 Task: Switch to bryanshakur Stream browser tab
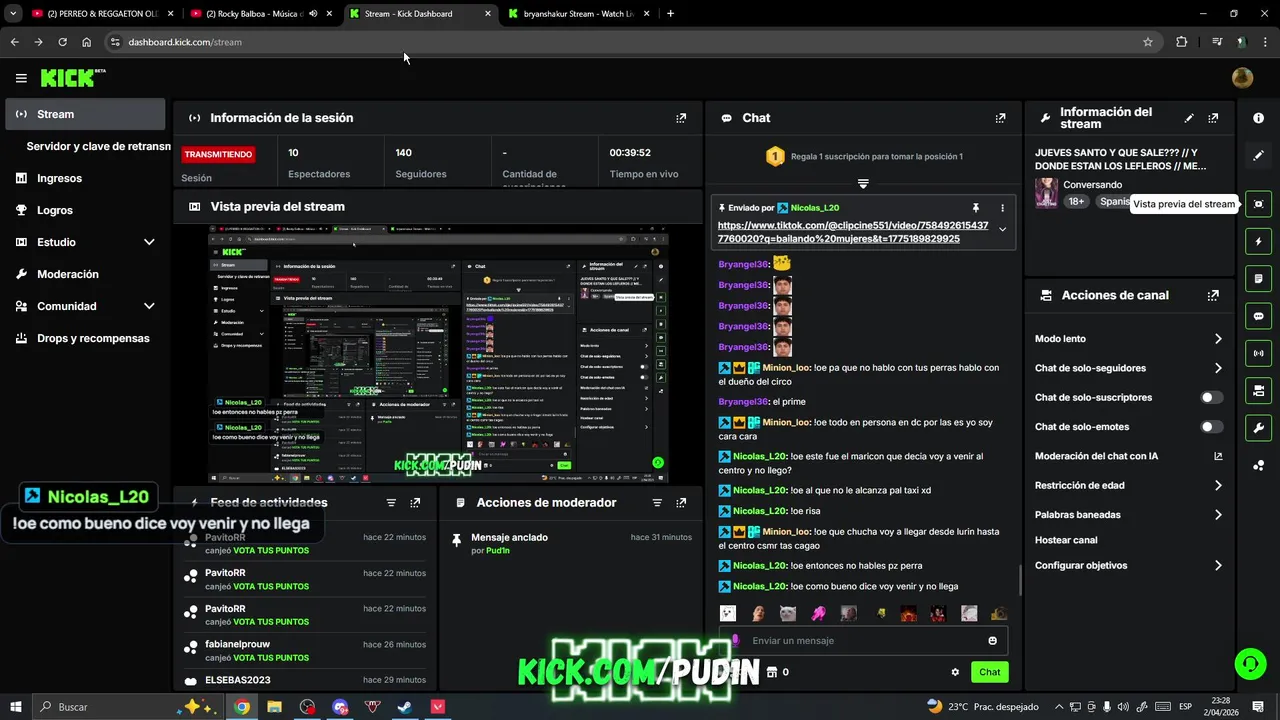pos(579,14)
